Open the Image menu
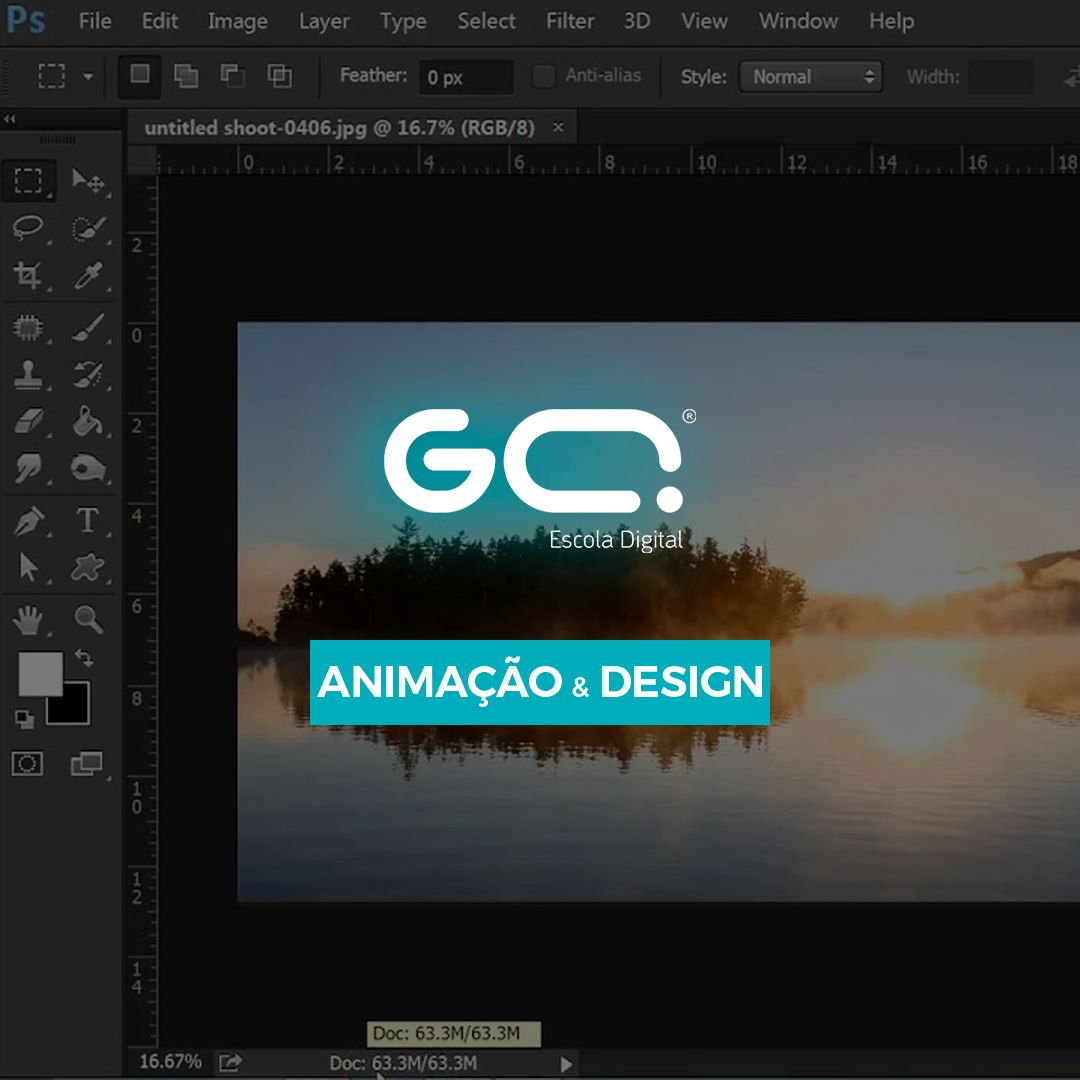 click(238, 21)
